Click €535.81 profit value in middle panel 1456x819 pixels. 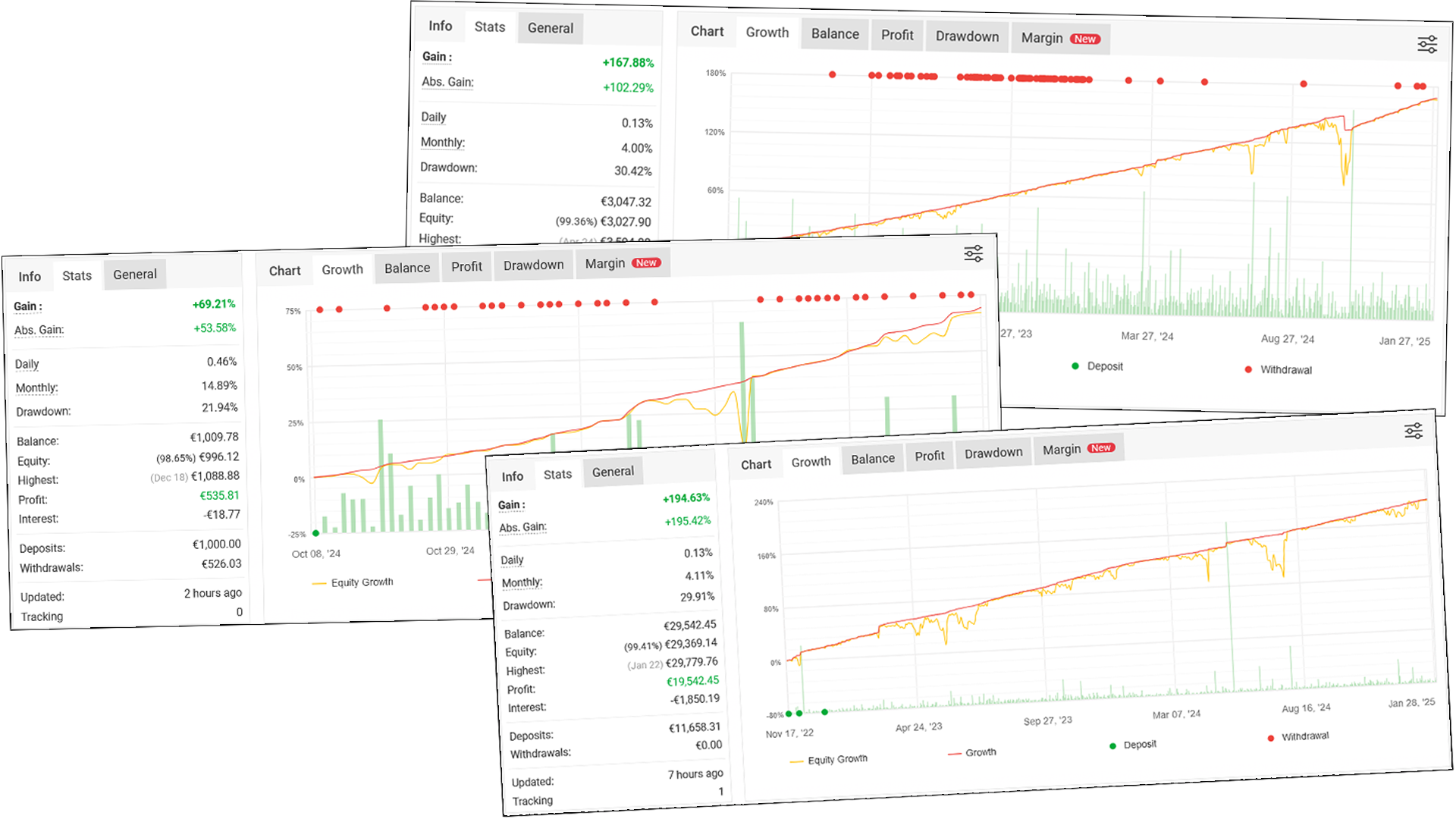219,496
